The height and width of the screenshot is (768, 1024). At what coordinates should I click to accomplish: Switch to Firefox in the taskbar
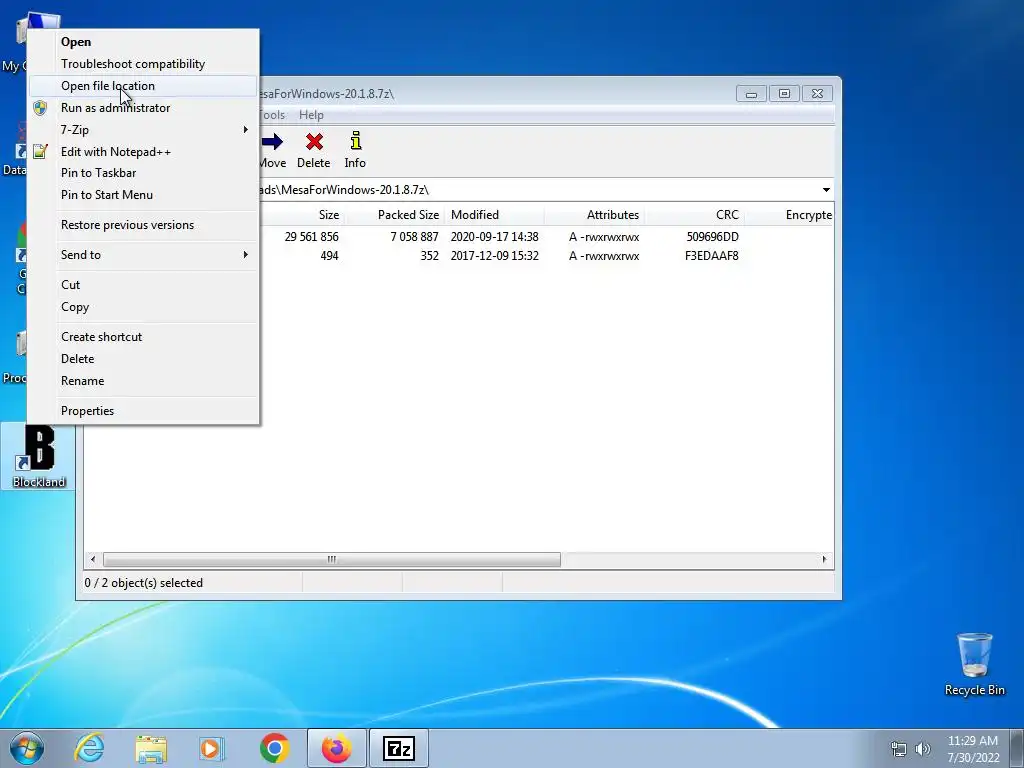(x=336, y=748)
